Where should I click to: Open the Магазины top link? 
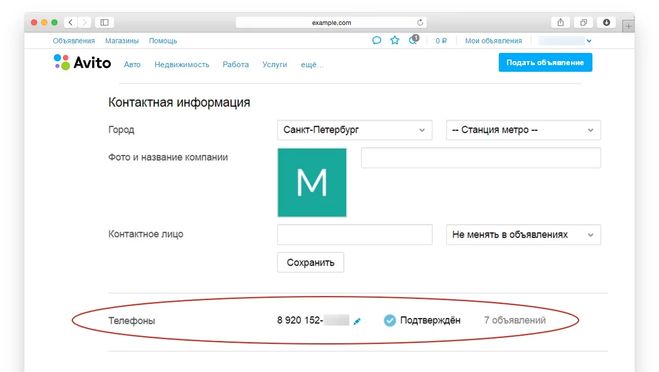pyautogui.click(x=122, y=41)
